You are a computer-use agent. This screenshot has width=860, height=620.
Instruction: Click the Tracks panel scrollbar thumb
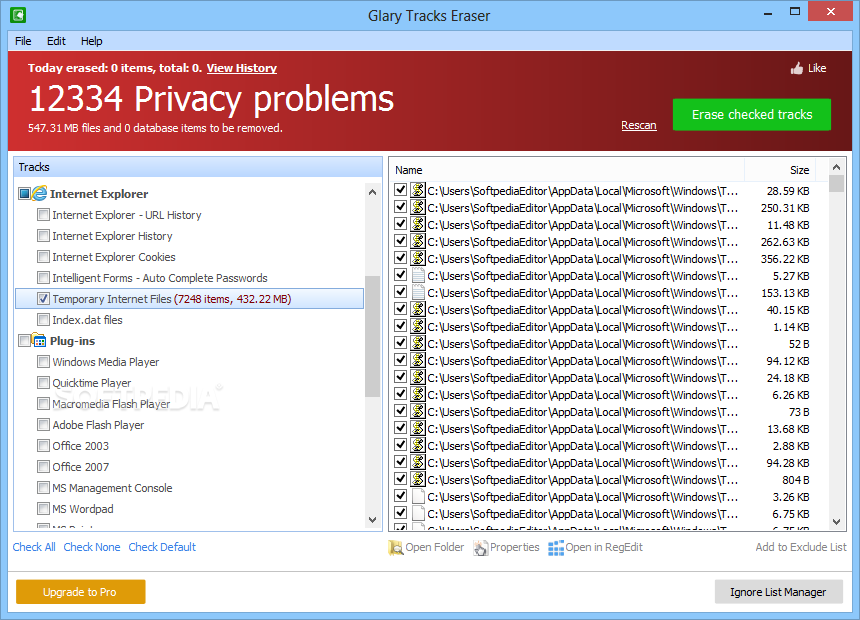coord(372,336)
